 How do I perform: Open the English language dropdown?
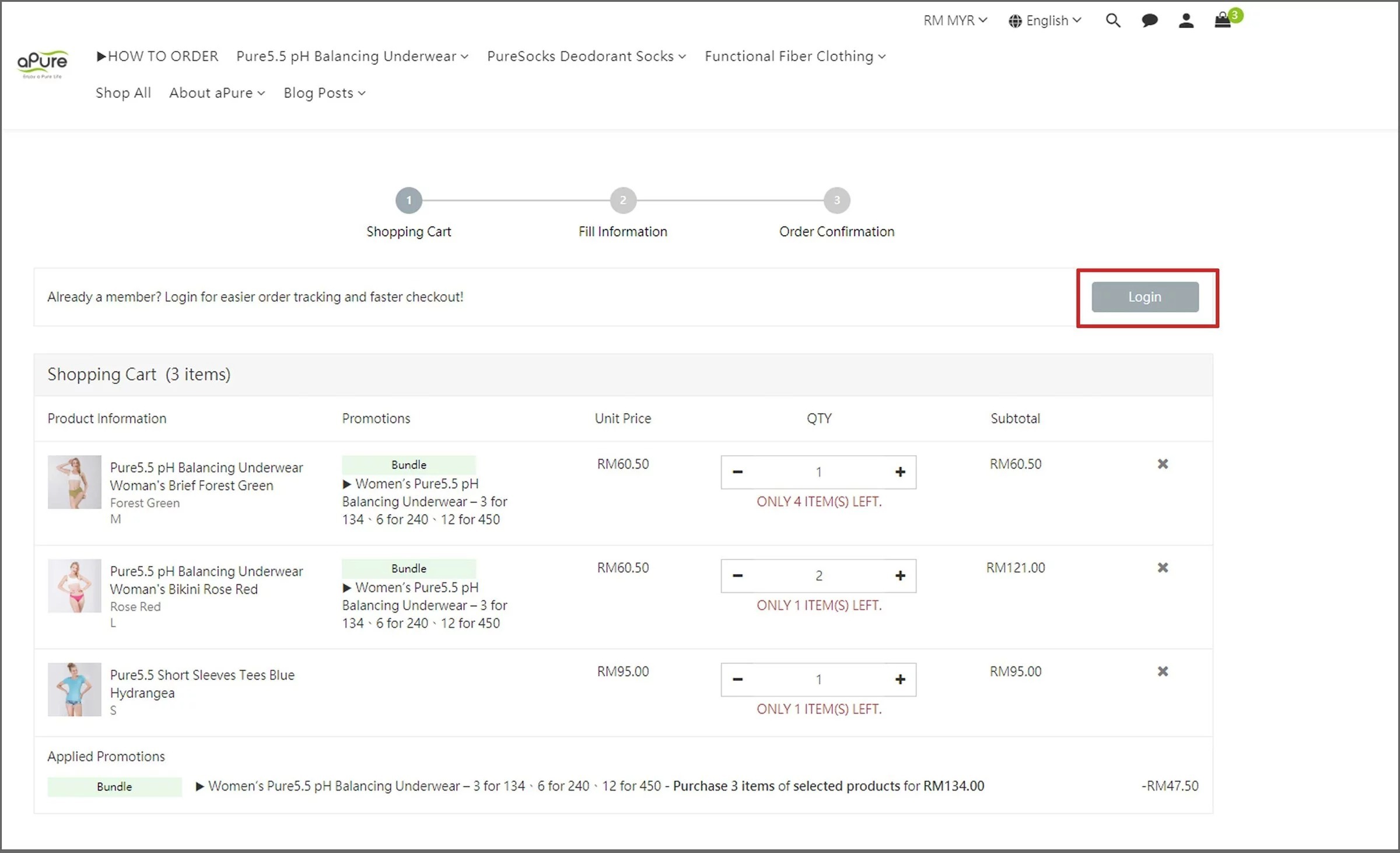[x=1045, y=21]
